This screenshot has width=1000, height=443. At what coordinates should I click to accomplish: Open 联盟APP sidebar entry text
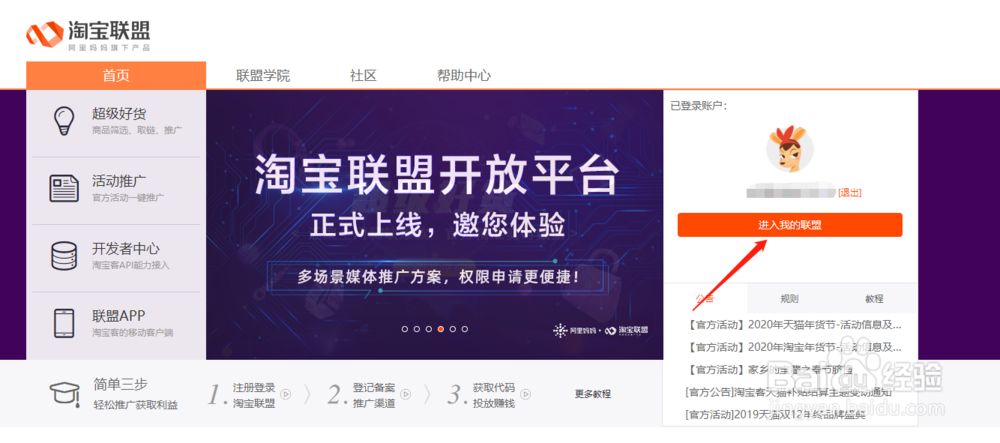[x=119, y=316]
